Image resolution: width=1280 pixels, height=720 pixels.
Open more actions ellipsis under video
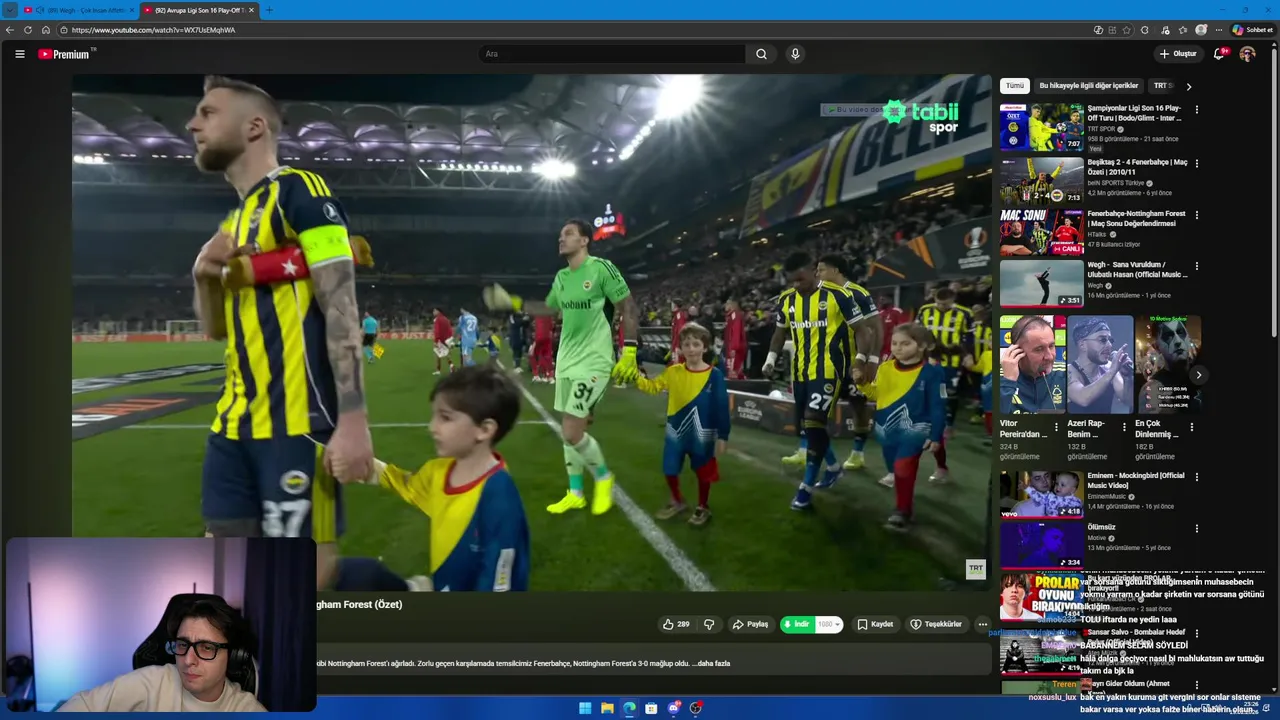click(x=983, y=624)
